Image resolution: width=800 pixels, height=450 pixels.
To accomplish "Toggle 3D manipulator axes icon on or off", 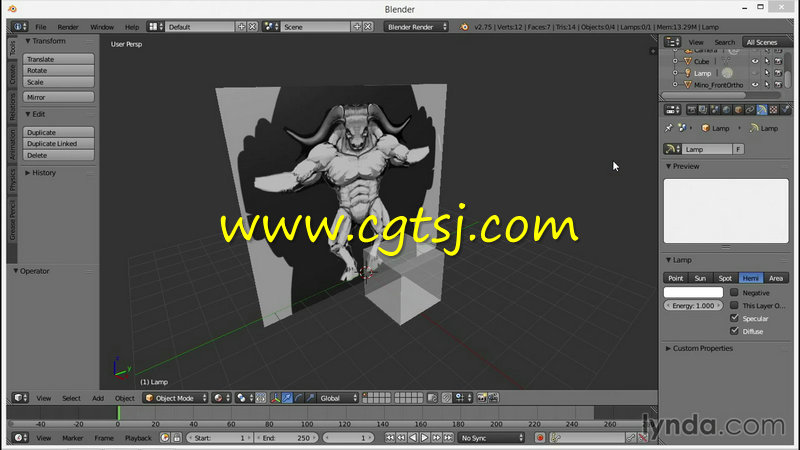I will click(x=276, y=398).
